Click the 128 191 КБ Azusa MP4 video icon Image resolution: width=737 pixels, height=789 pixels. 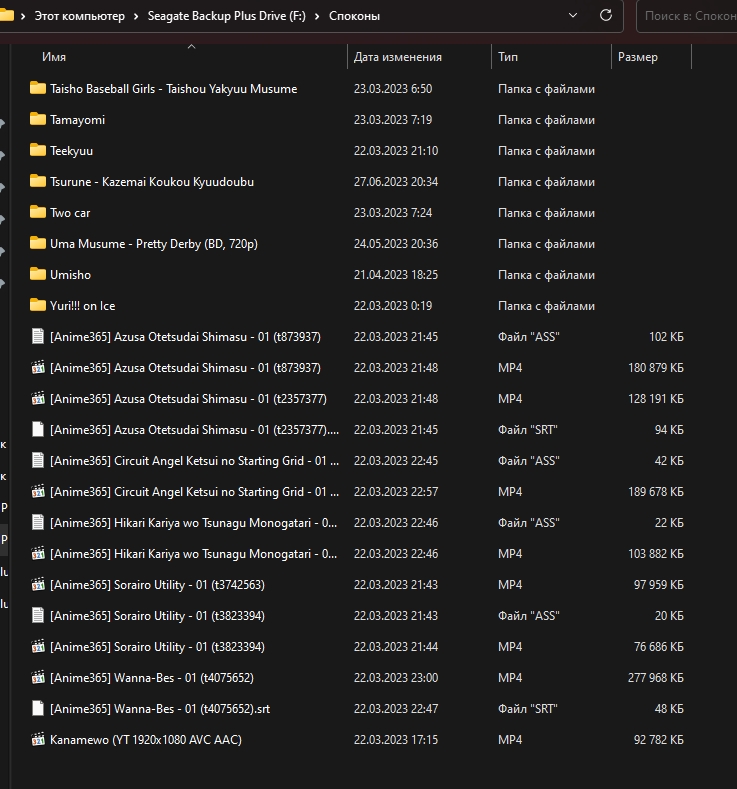(38, 399)
